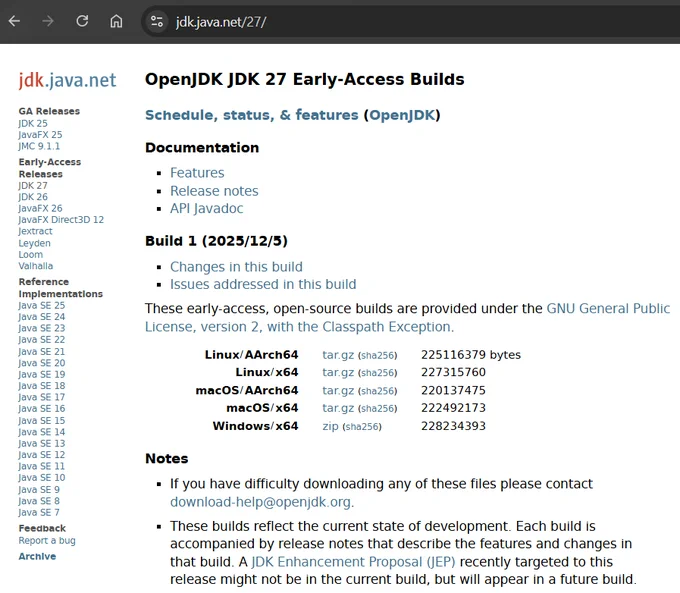Download Windows/x64 zip build
Image resolution: width=680 pixels, height=593 pixels.
[x=330, y=426]
